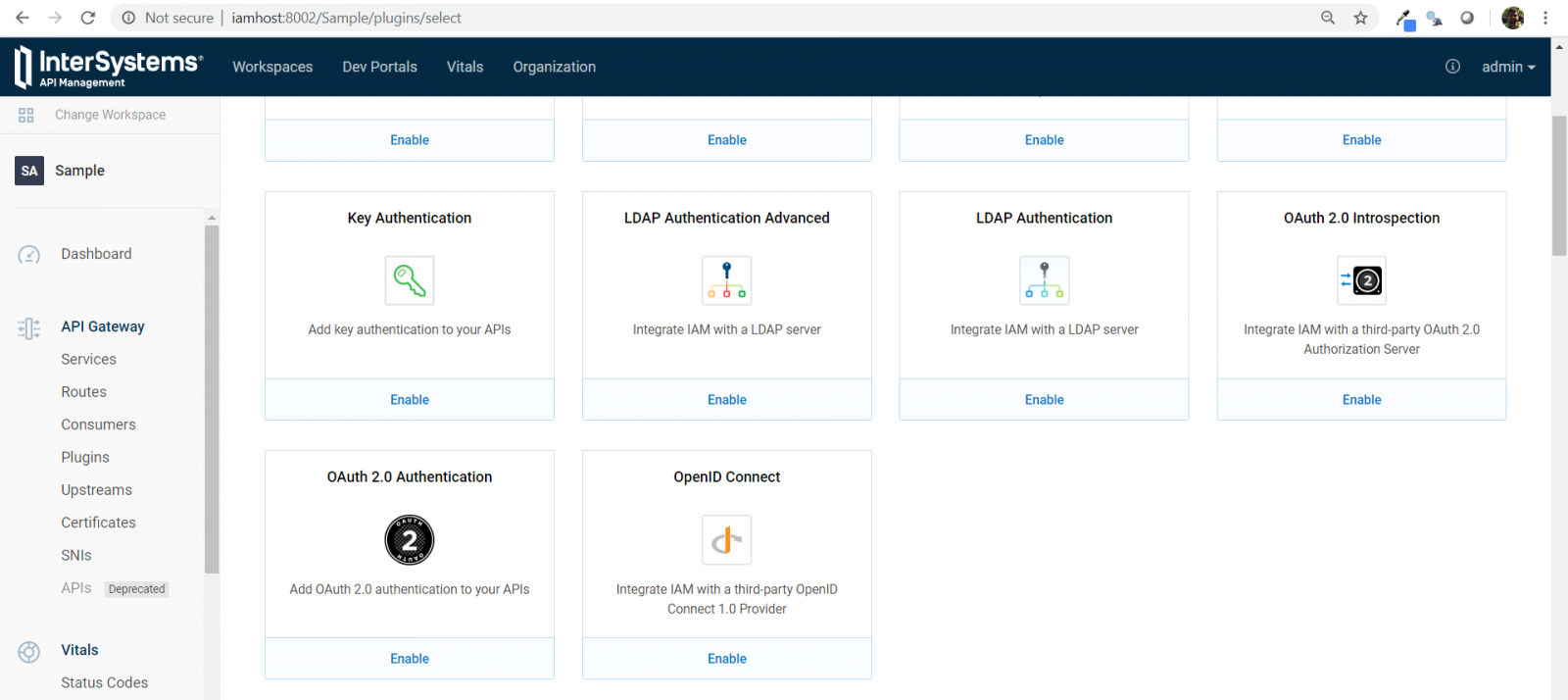
Task: Click the Key Authentication key icon
Action: tap(410, 280)
